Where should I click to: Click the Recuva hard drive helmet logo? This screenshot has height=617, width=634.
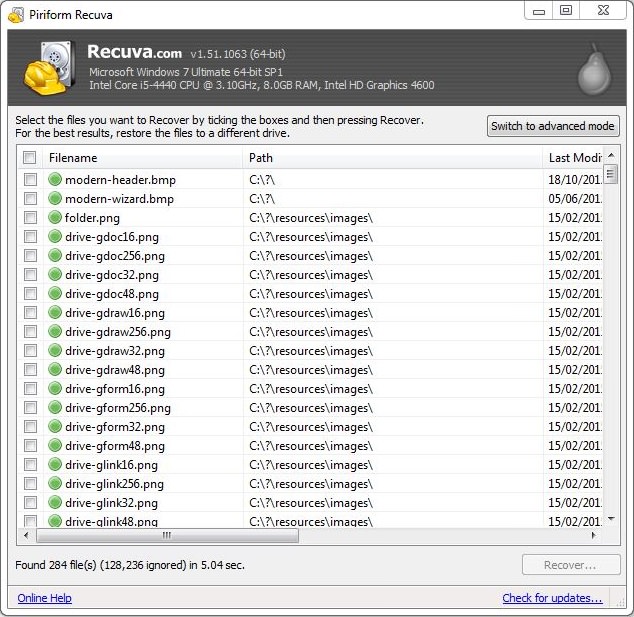point(50,68)
